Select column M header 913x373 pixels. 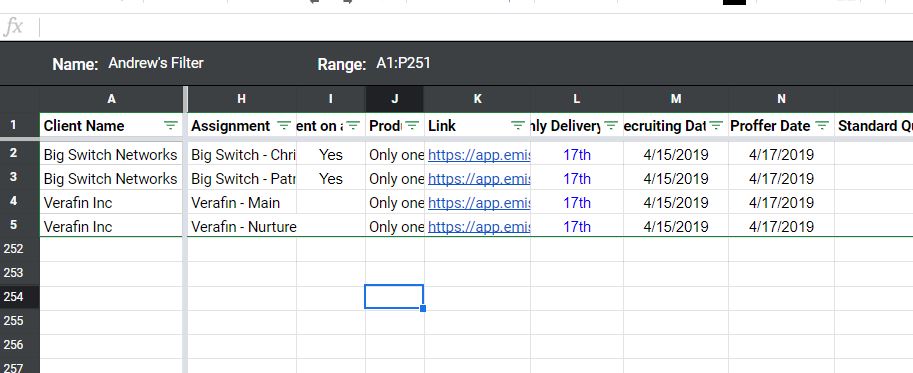point(675,99)
